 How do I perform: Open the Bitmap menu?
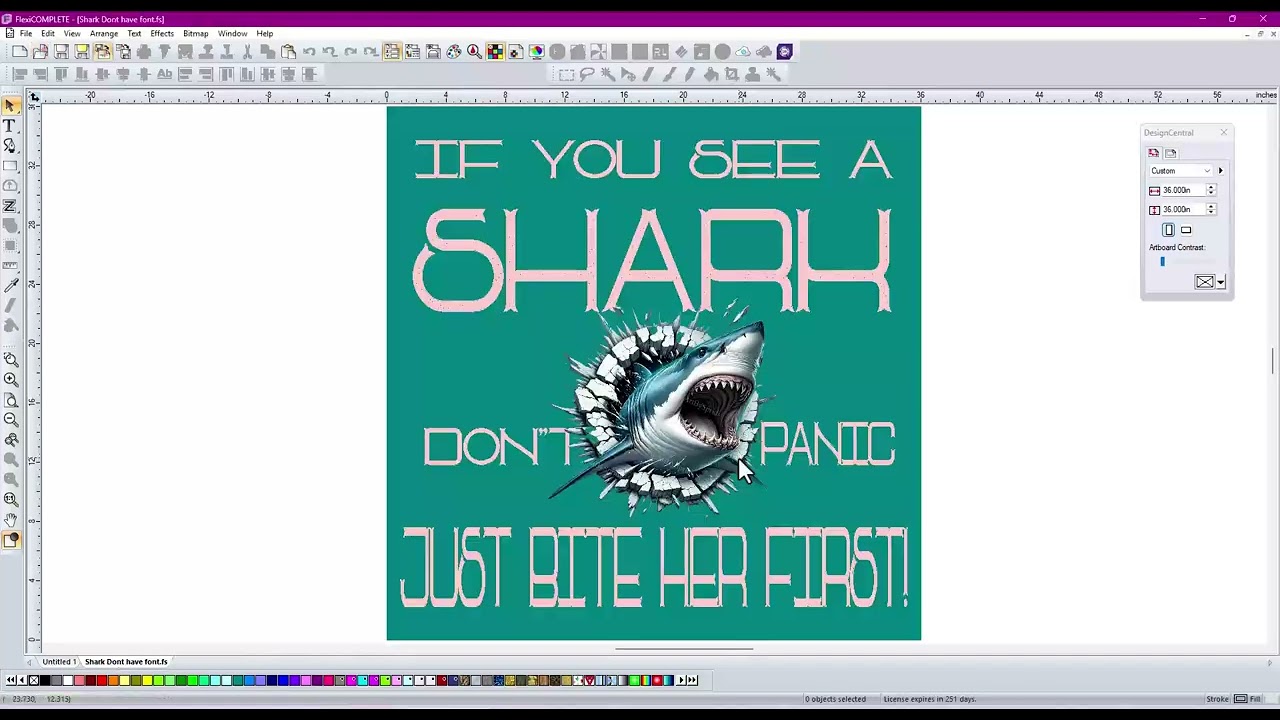[x=196, y=34]
